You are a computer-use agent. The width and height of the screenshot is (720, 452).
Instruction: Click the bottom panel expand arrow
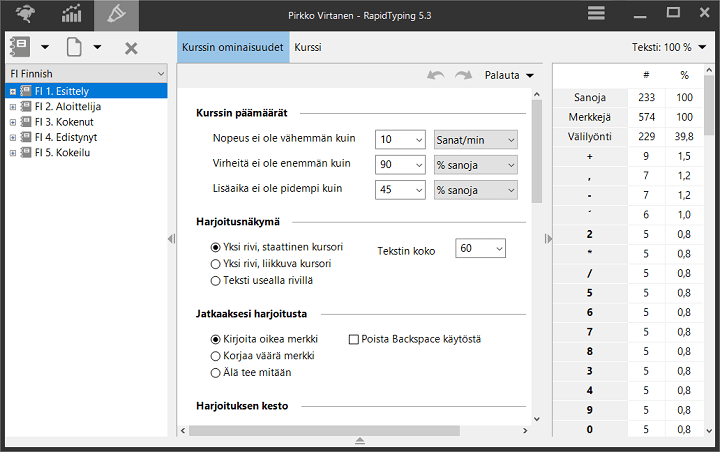(360, 441)
